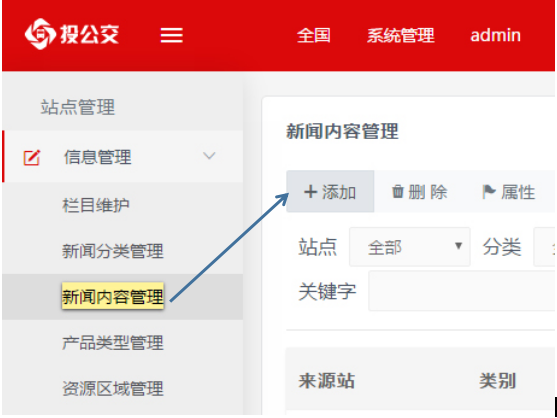Image resolution: width=557 pixels, height=418 pixels.
Task: Select highlighted 新闻内容管理 sidebar item
Action: (113, 297)
